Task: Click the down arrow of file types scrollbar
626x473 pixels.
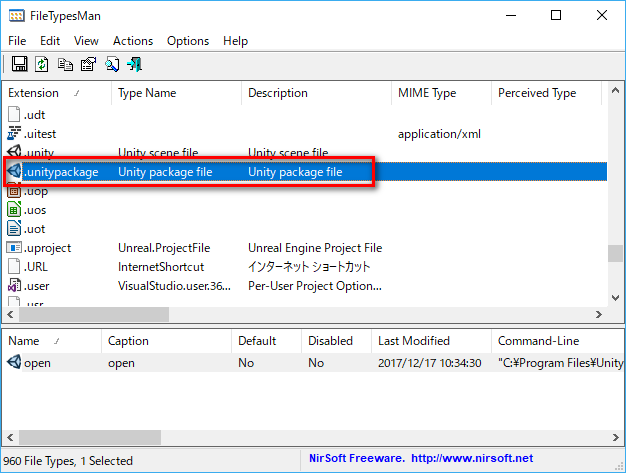Action: 616,298
